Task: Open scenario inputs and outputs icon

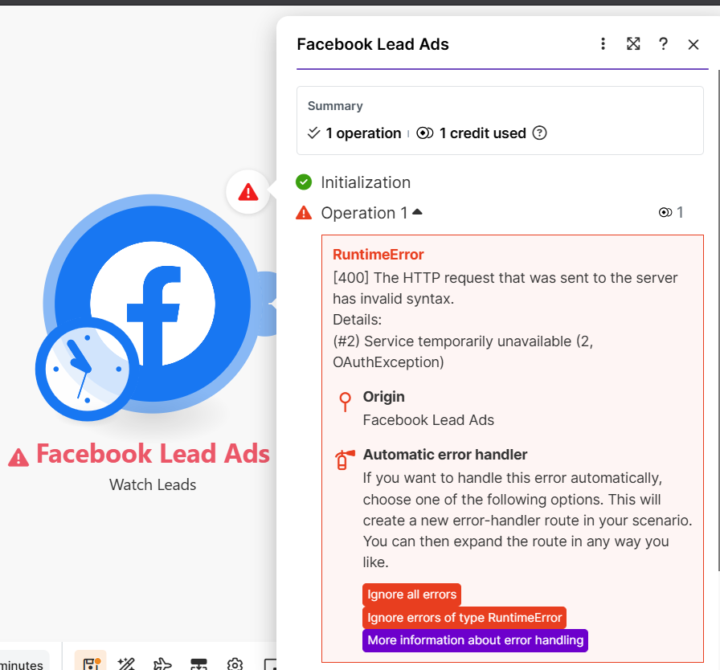Action: click(x=199, y=664)
